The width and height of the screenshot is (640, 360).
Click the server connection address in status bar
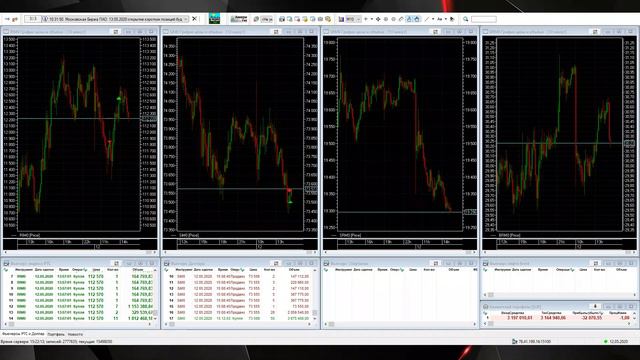pyautogui.click(x=534, y=341)
